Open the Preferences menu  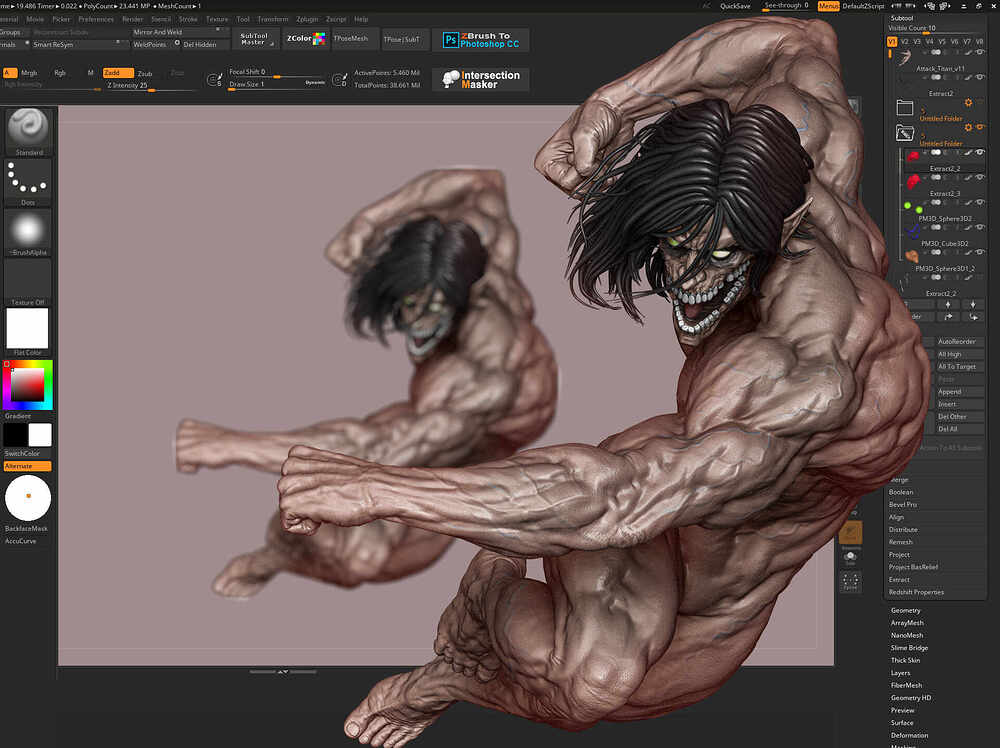[x=96, y=19]
